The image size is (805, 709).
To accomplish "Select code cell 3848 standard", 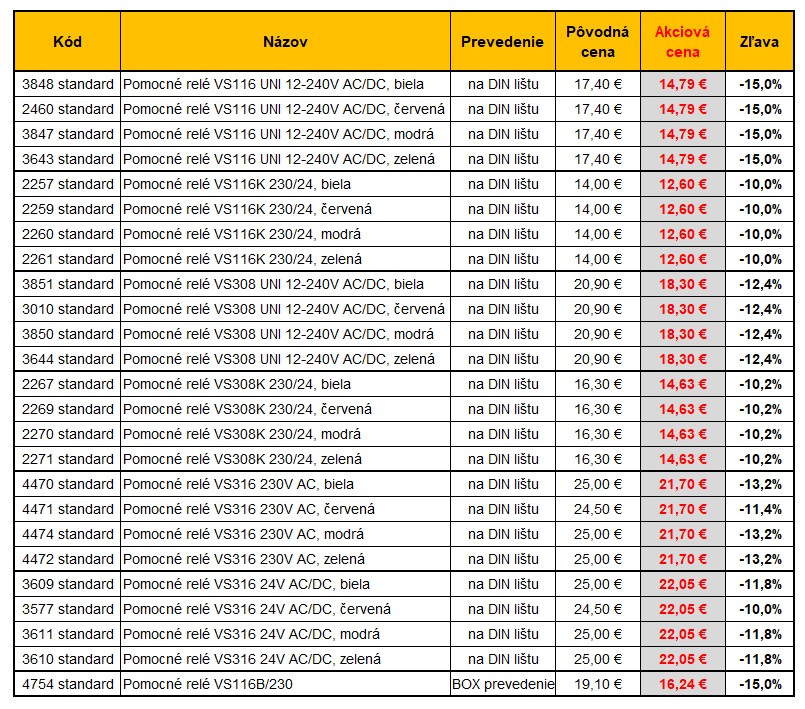I will pyautogui.click(x=68, y=84).
